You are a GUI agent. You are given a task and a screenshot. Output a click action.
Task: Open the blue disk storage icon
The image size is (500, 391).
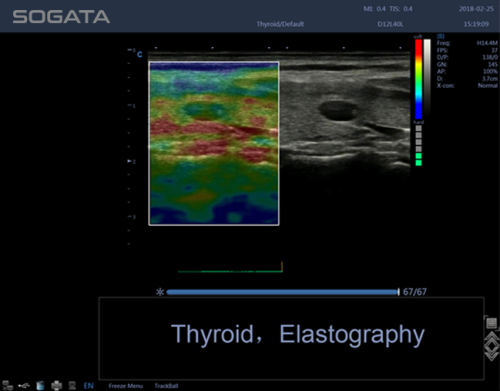tap(40, 386)
